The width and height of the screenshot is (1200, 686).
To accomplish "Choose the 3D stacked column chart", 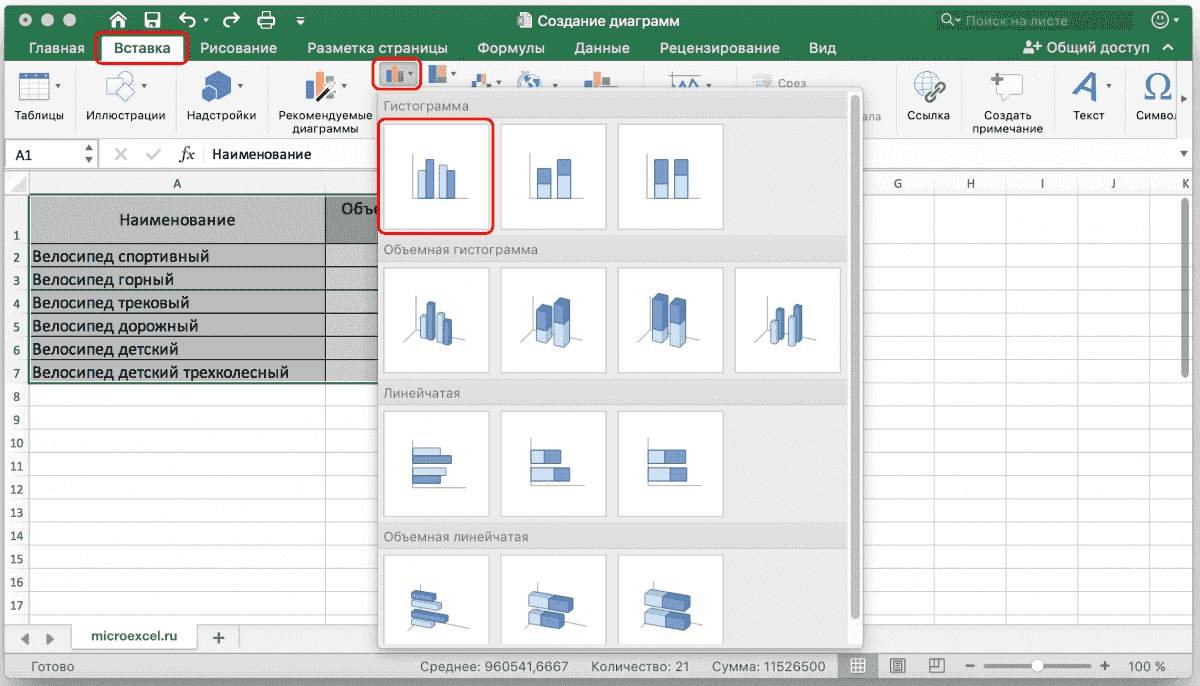I will (553, 320).
